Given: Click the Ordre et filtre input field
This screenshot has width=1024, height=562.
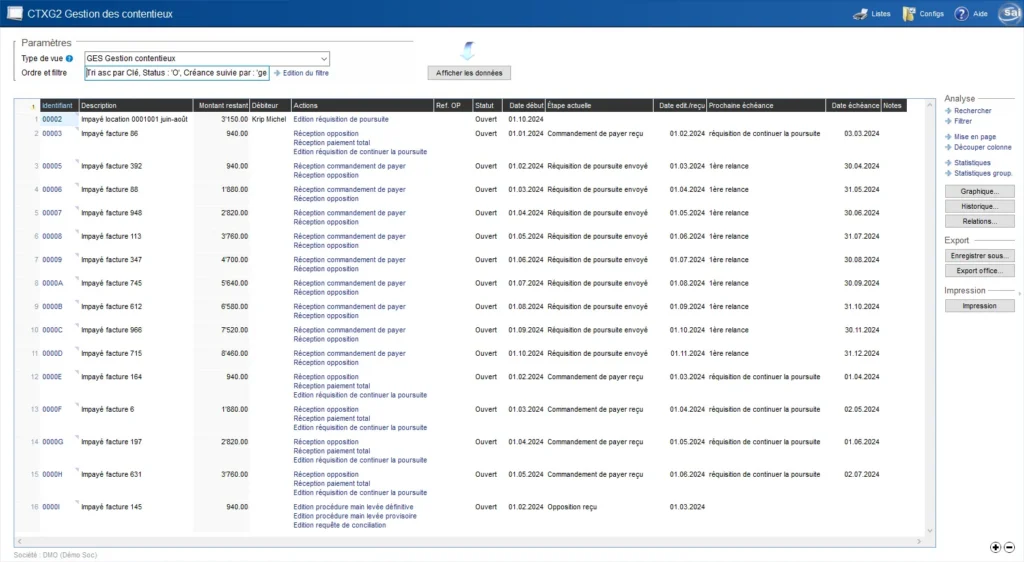Looking at the screenshot, I should (177, 73).
